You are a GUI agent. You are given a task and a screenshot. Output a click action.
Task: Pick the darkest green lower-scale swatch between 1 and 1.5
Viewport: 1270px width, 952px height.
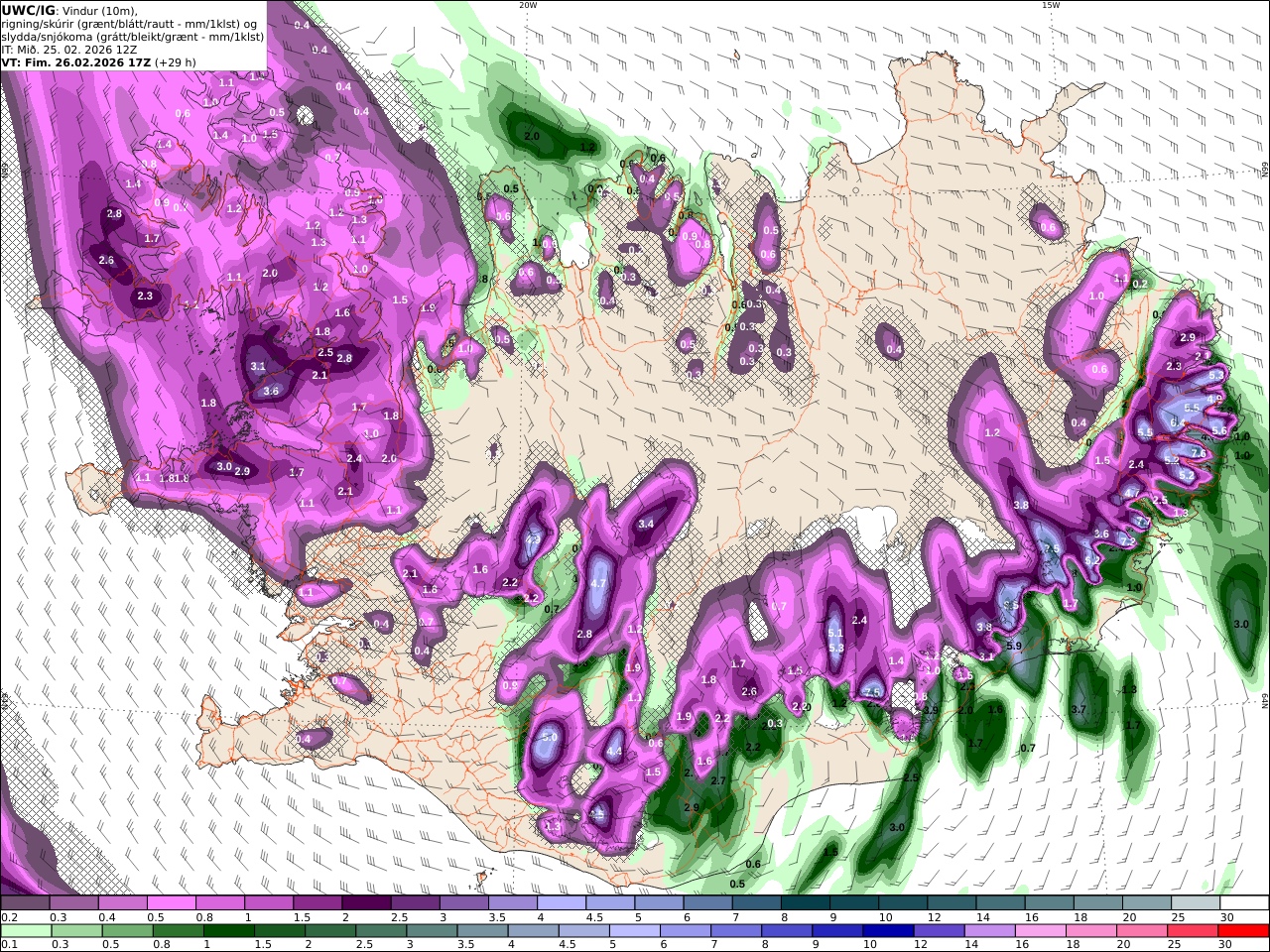pos(229,930)
